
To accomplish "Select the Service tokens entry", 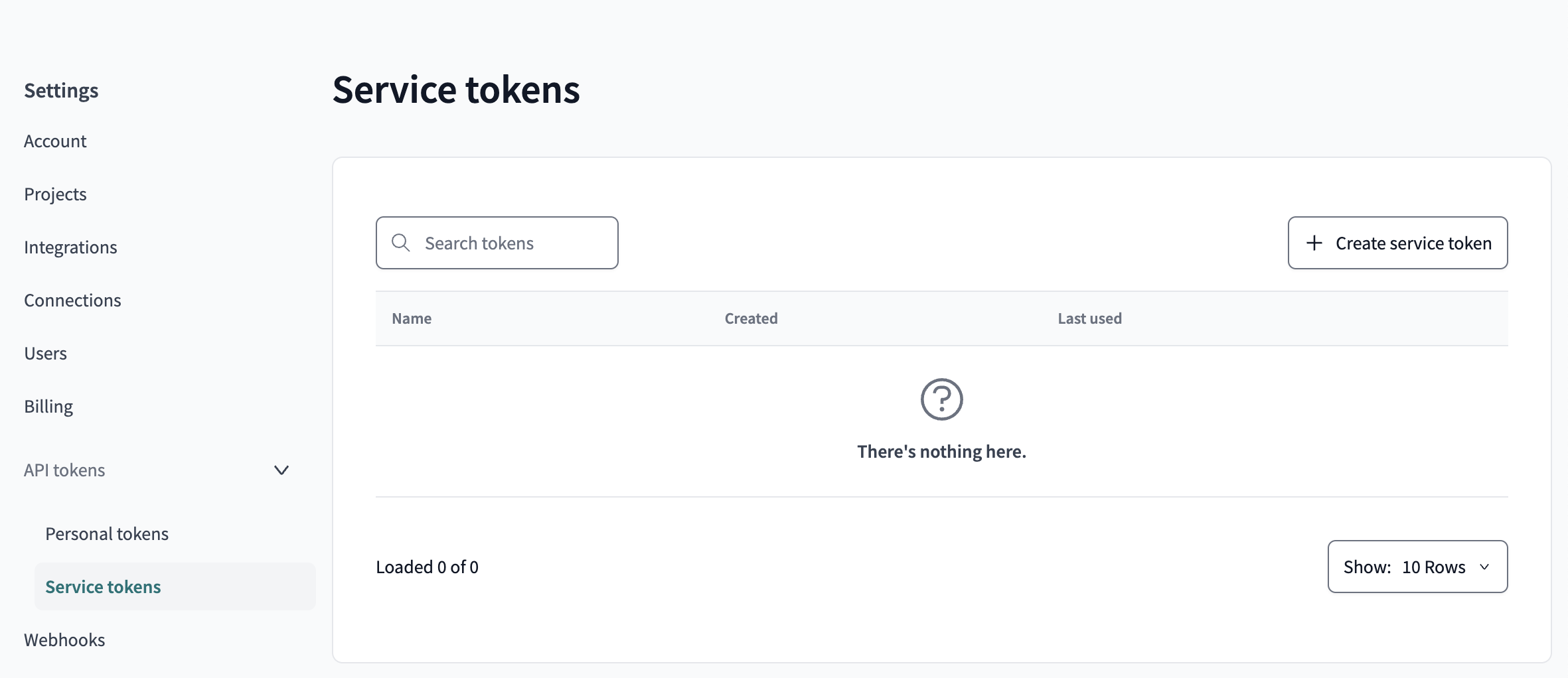I will pyautogui.click(x=103, y=586).
